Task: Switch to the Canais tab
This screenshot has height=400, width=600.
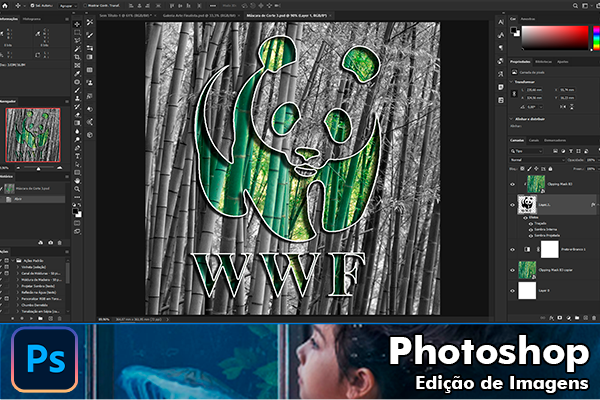Action: (x=534, y=140)
